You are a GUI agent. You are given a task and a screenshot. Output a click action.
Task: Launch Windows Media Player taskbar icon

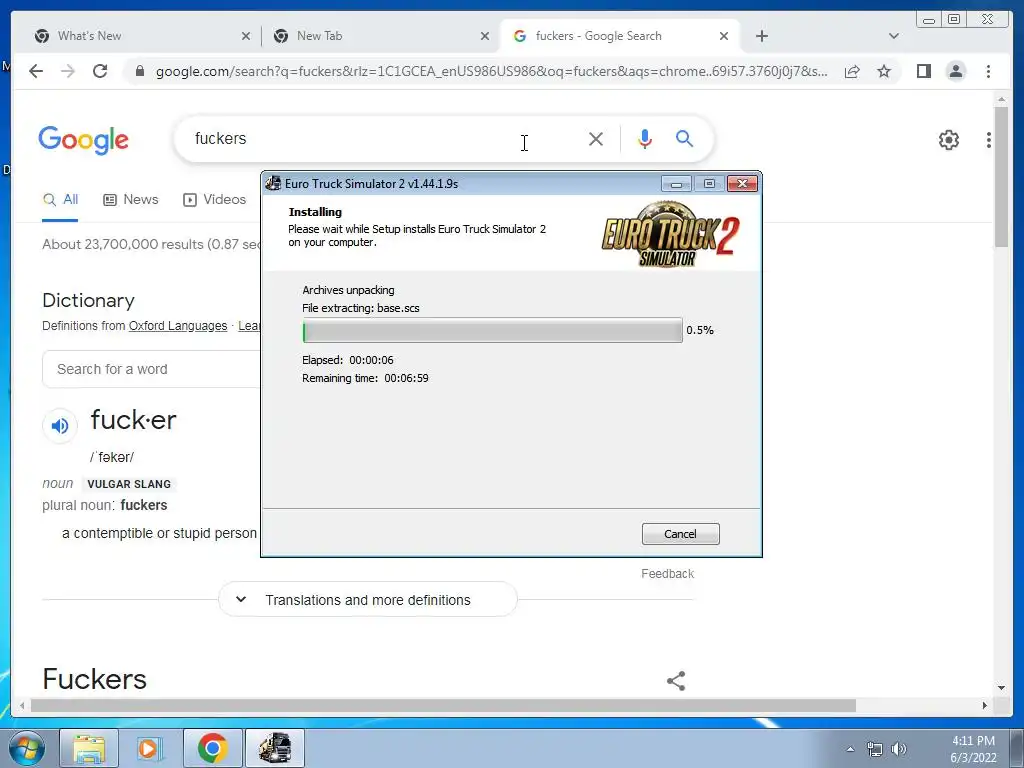tap(150, 748)
